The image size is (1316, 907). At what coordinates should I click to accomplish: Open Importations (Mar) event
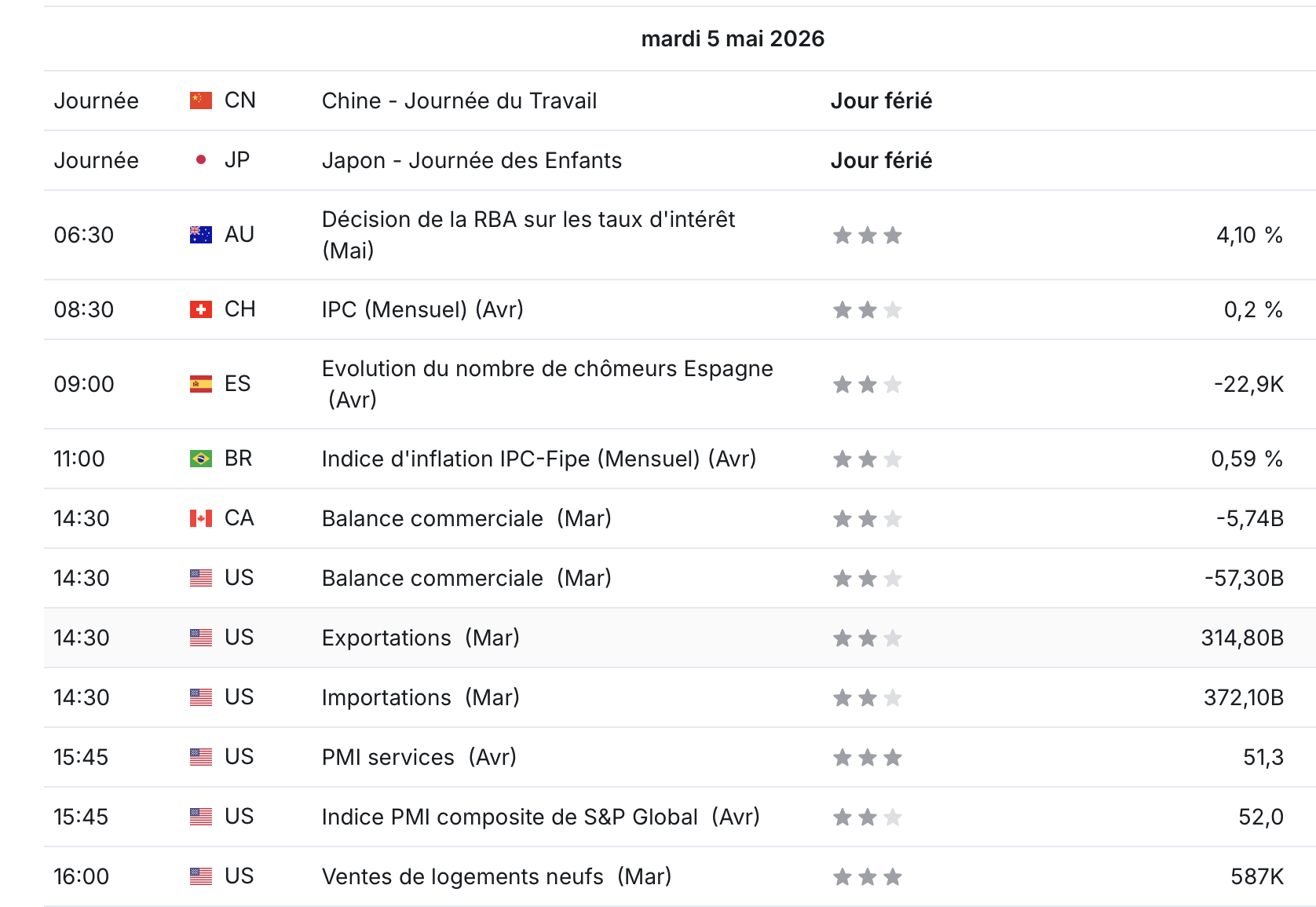tap(421, 697)
